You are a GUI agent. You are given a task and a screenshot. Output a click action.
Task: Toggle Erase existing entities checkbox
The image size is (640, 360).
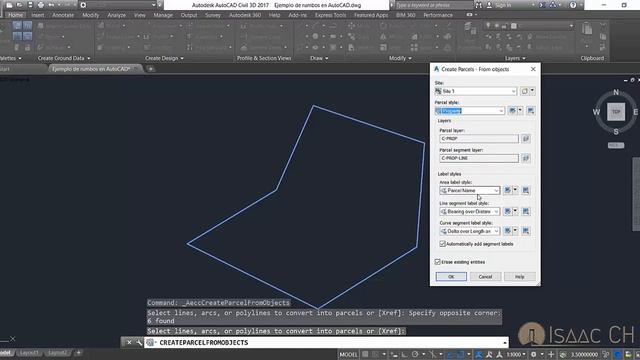click(438, 262)
